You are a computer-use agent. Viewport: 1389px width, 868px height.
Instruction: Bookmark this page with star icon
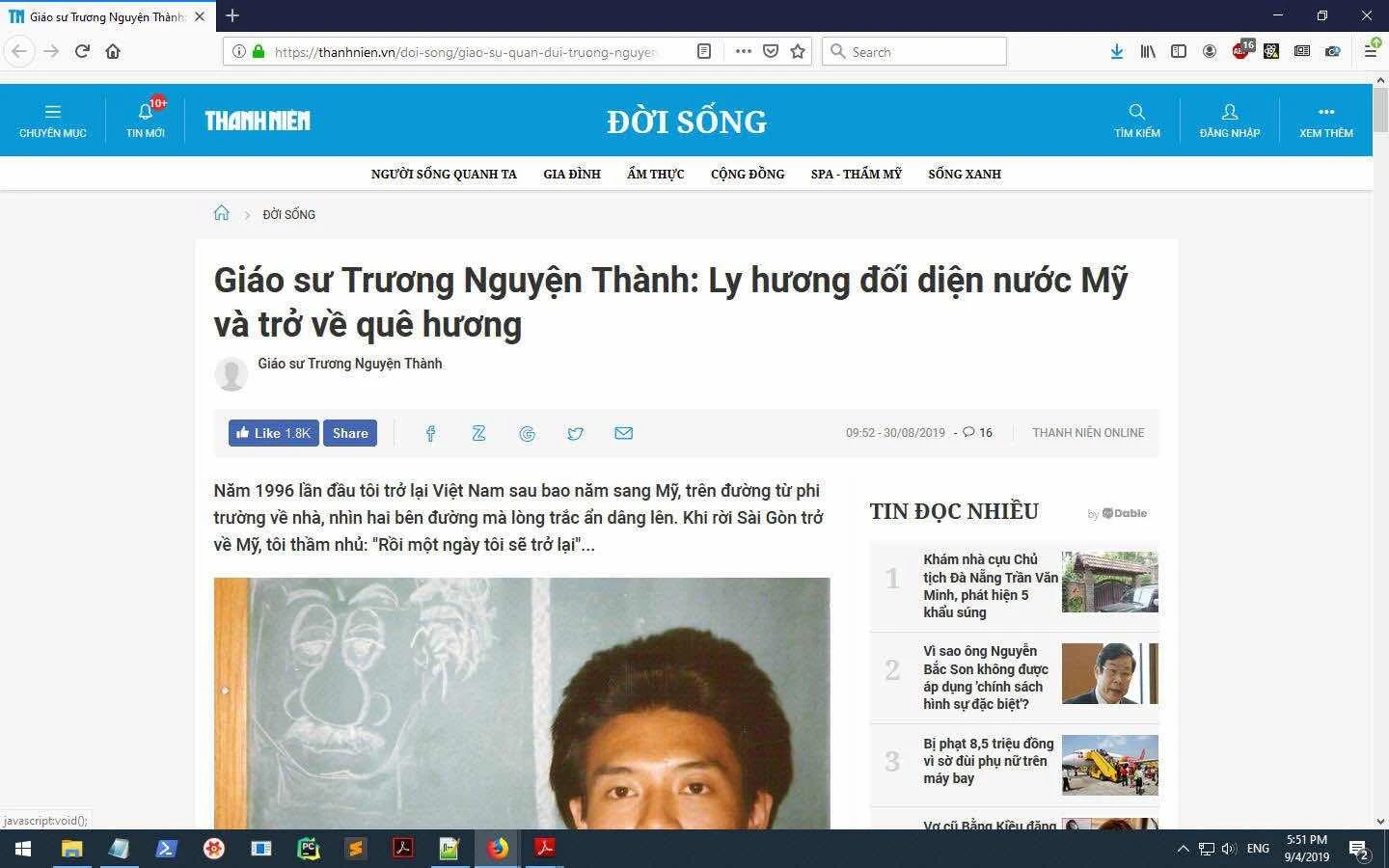tap(798, 51)
